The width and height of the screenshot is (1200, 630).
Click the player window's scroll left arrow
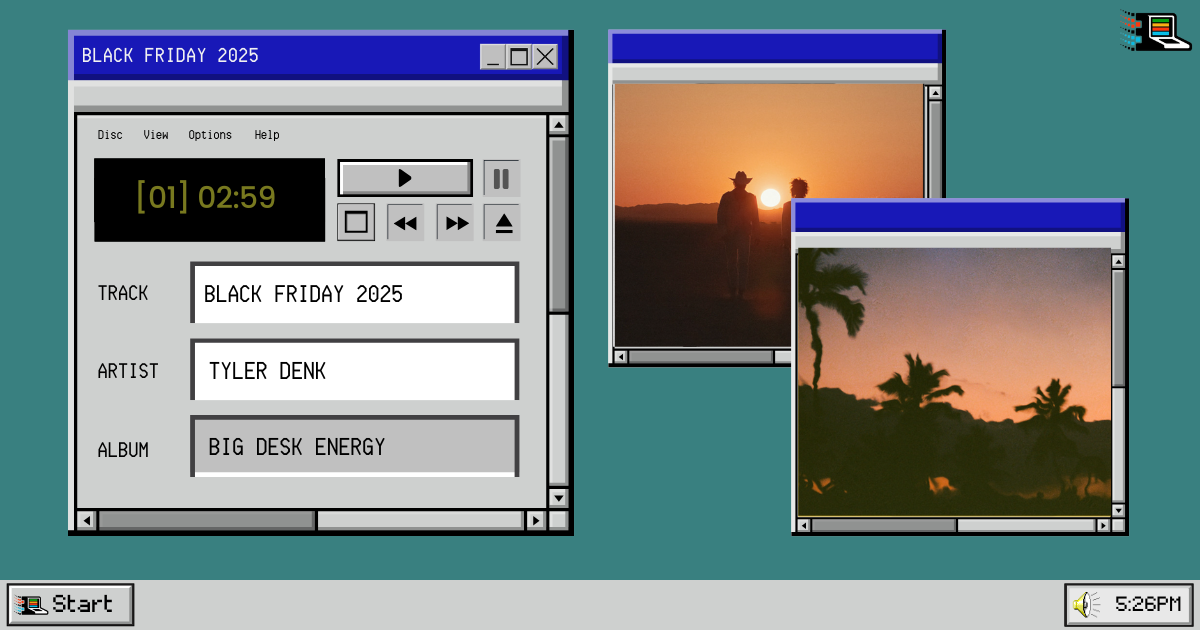pyautogui.click(x=87, y=520)
